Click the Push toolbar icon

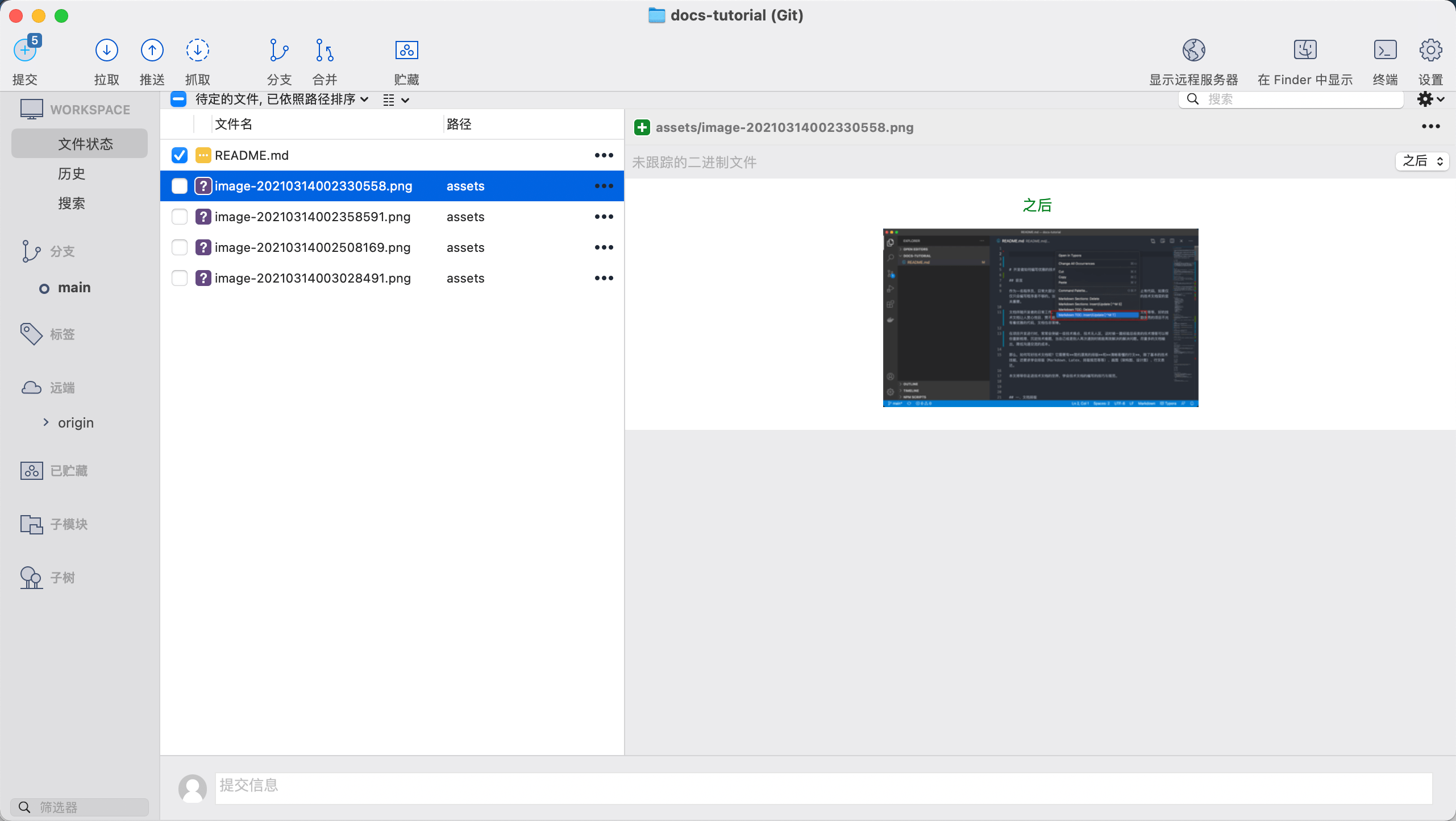tap(152, 51)
